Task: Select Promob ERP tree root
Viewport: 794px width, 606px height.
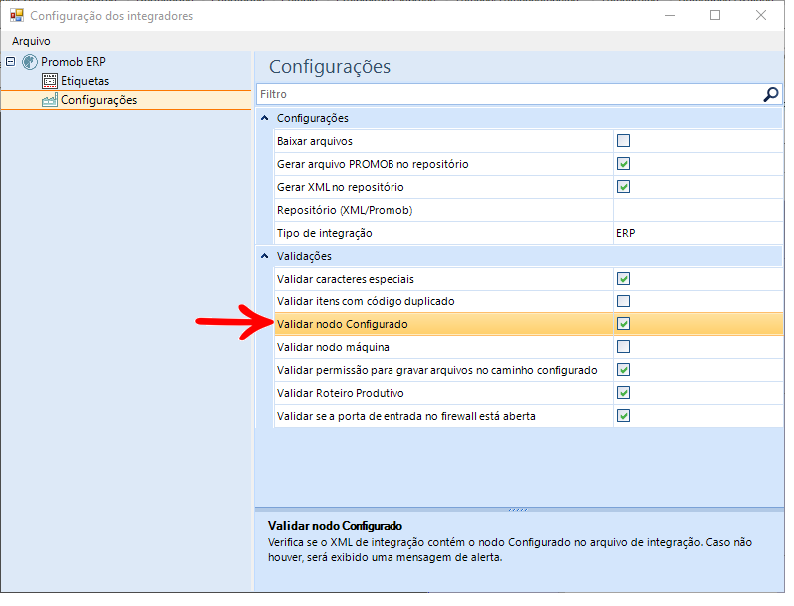Action: point(73,62)
